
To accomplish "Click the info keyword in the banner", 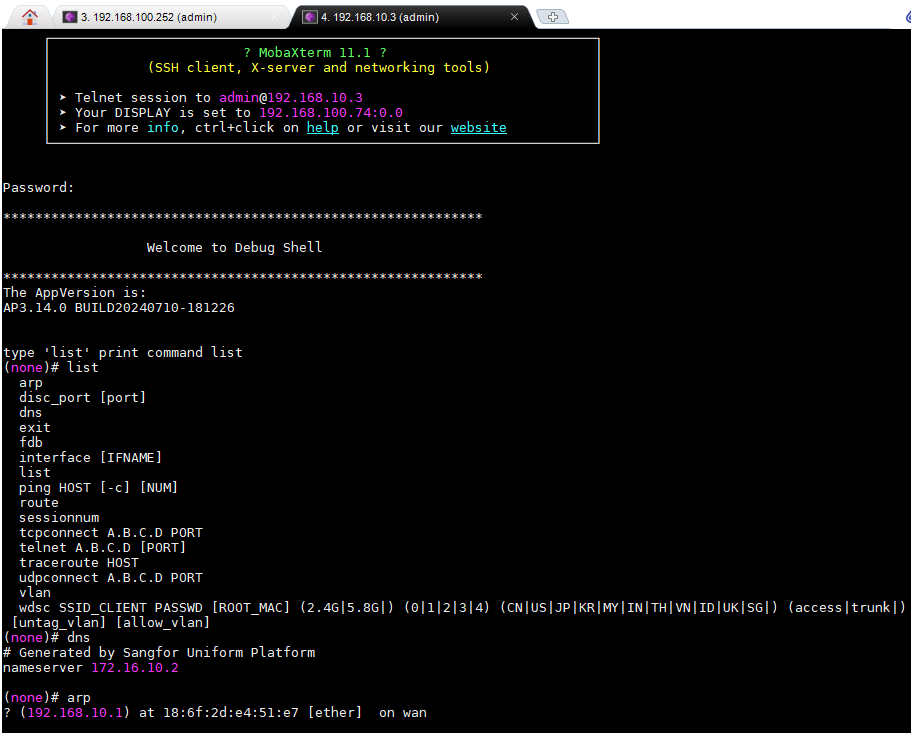I will (163, 128).
